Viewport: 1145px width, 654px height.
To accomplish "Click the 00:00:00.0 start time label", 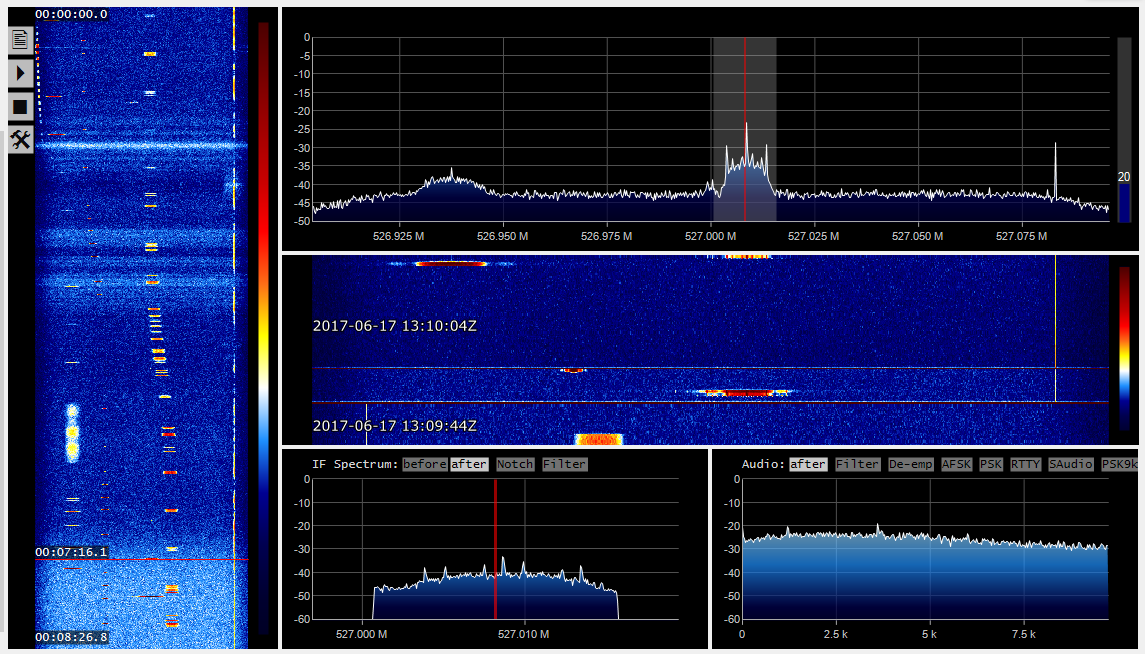I will tap(72, 15).
